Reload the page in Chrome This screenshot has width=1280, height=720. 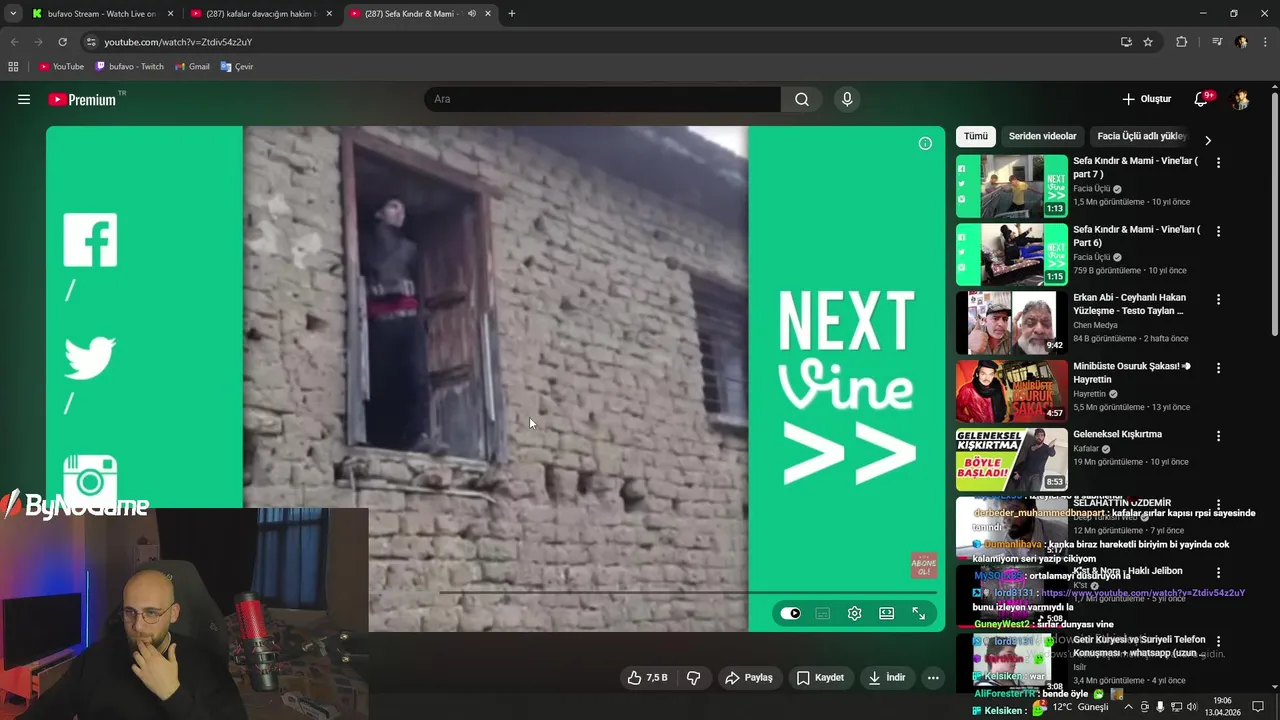[62, 42]
